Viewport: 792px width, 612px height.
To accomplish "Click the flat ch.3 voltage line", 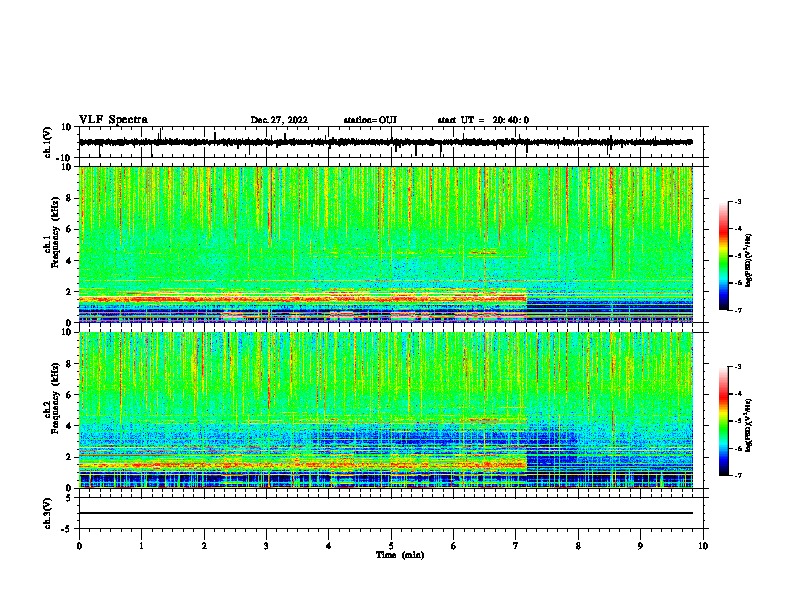I will (385, 513).
